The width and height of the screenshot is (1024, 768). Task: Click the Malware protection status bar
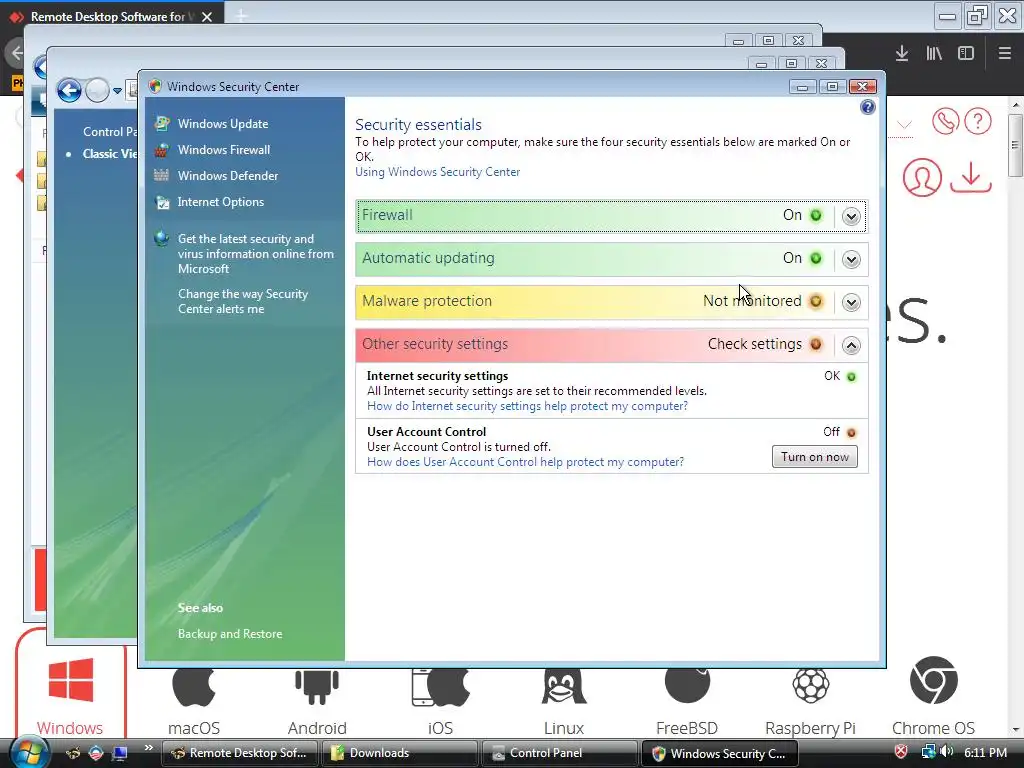(611, 302)
